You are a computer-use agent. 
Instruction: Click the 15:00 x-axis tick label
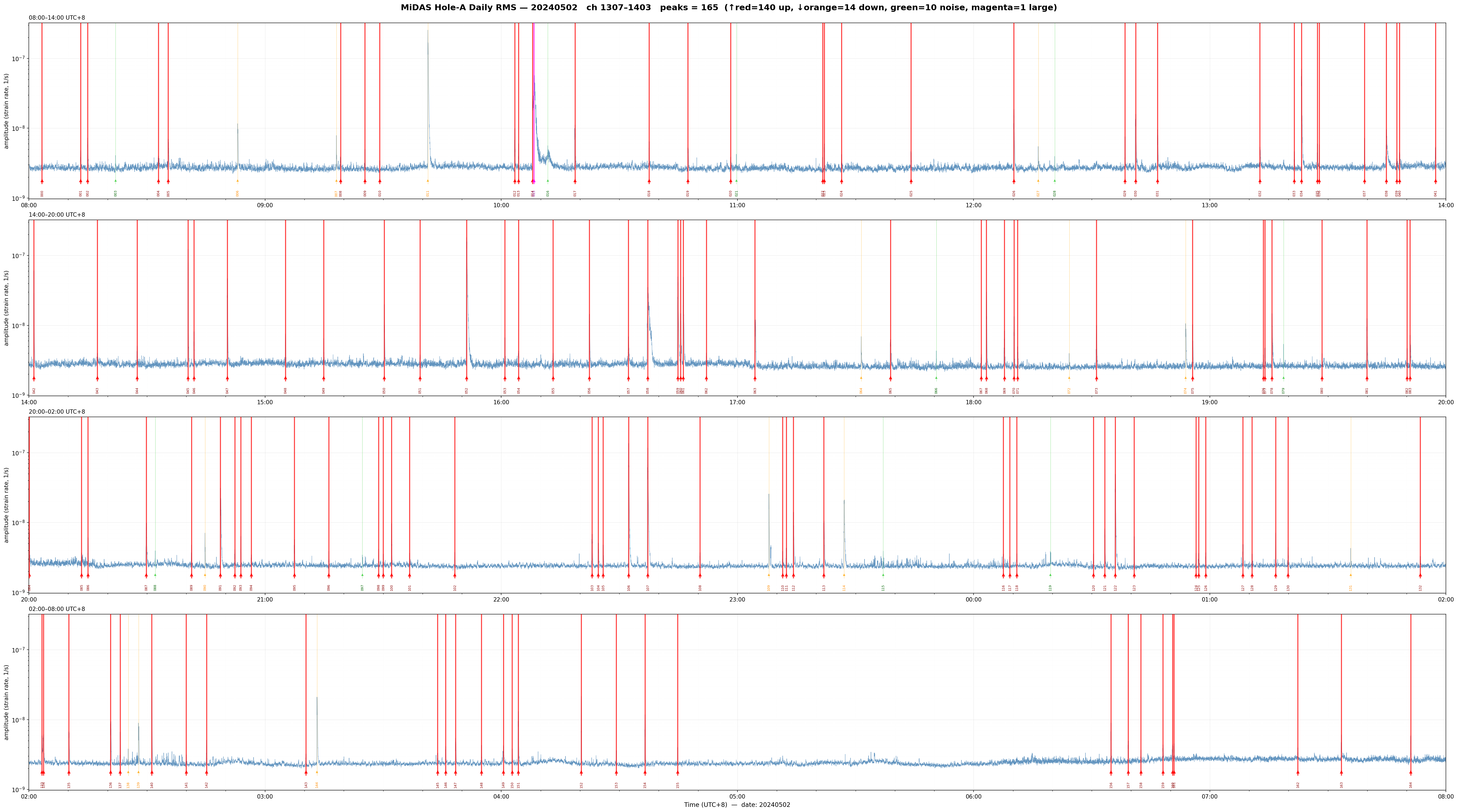[265, 402]
